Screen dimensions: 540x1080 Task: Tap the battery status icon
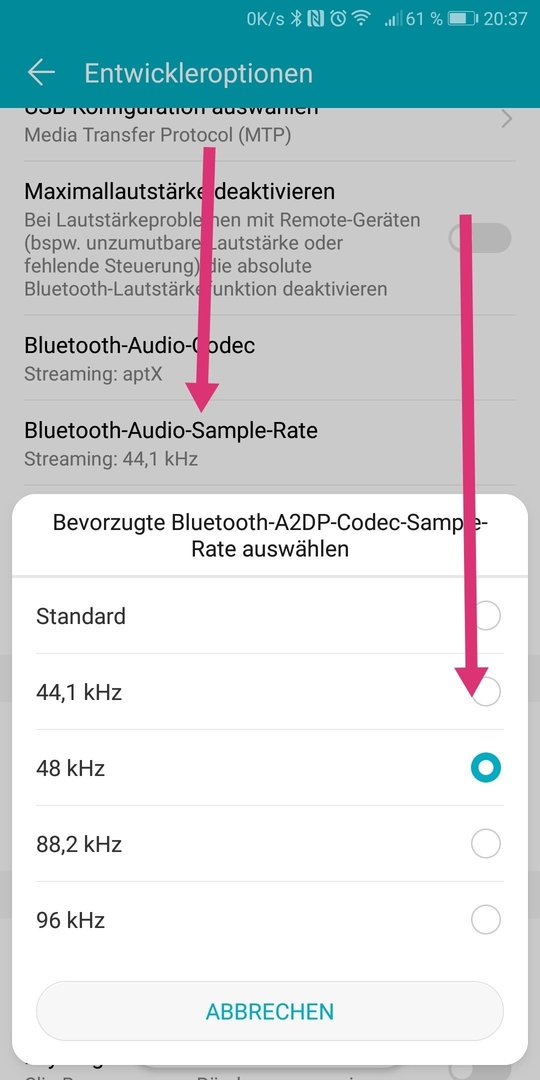[462, 19]
